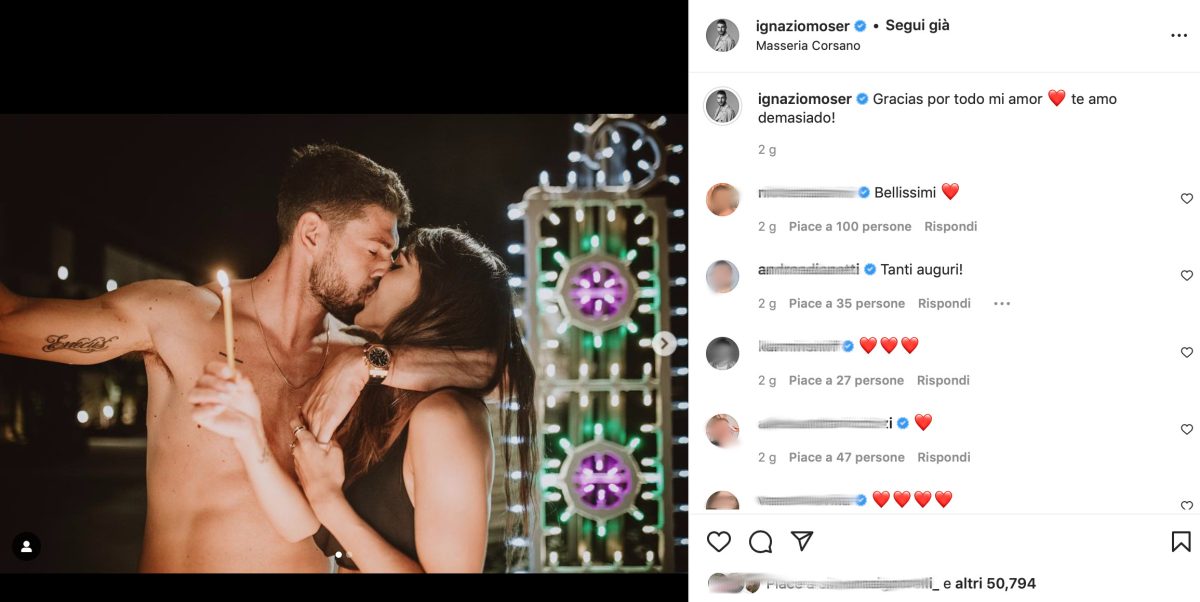This screenshot has height=602, width=1200.
Task: Click the "Segui già" following button
Action: (x=917, y=26)
